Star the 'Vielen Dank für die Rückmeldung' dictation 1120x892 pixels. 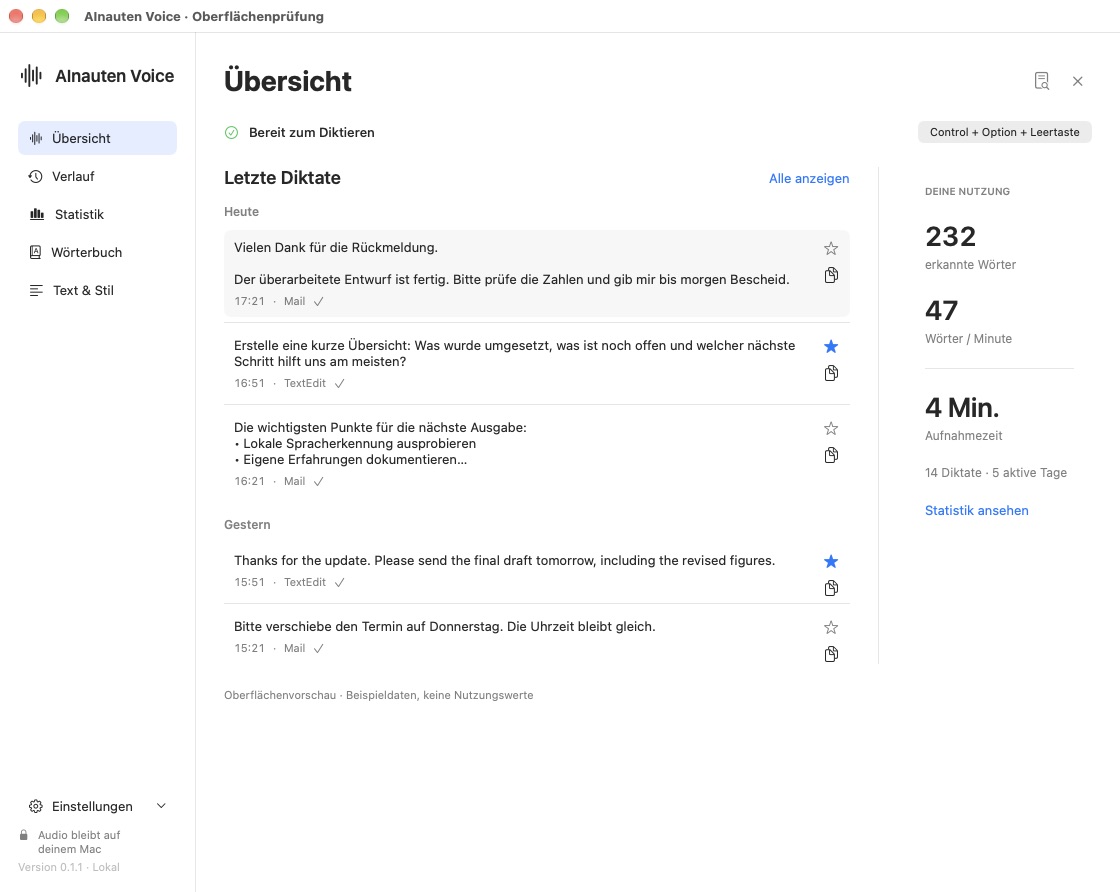click(831, 249)
